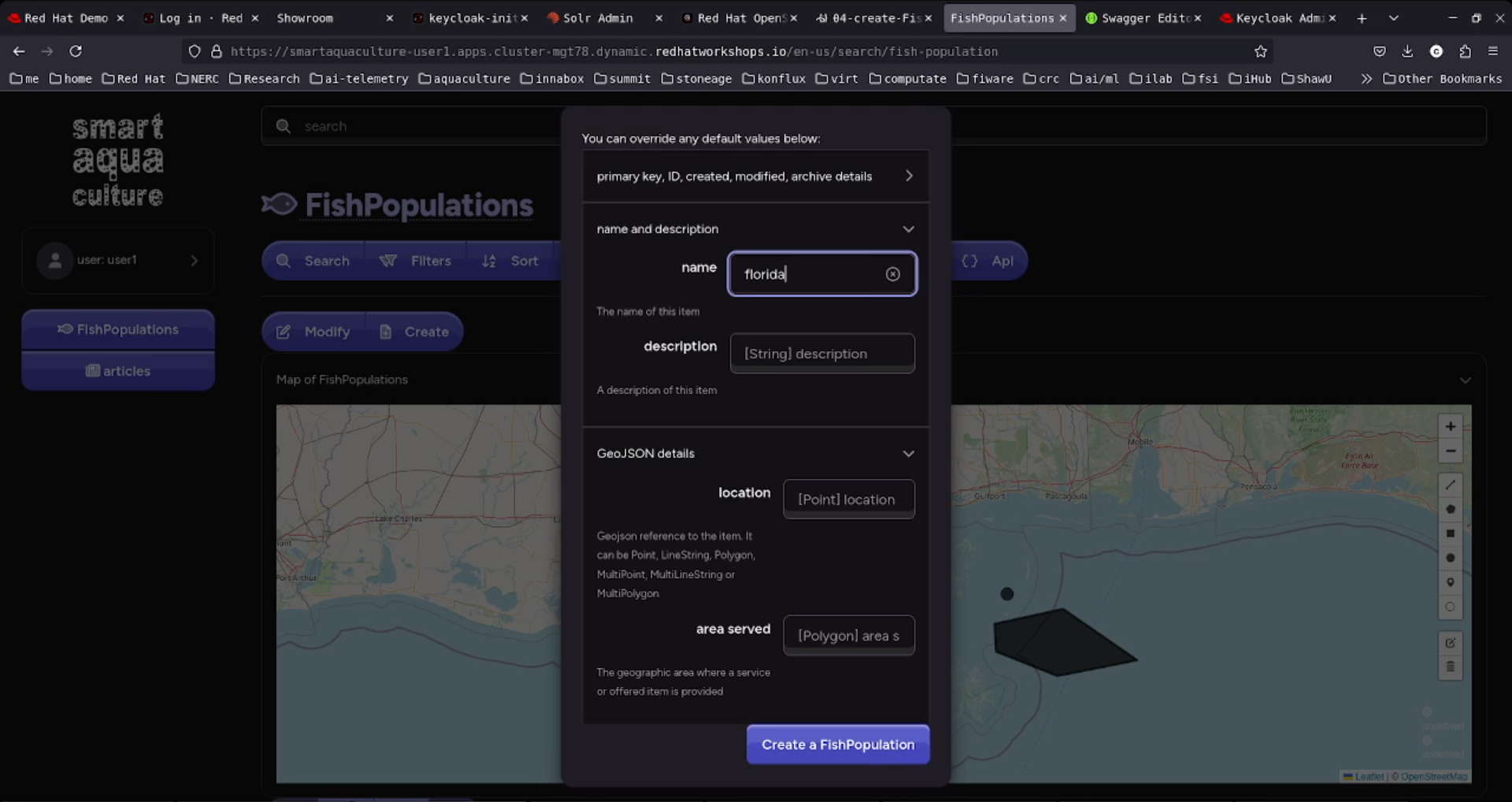This screenshot has height=802, width=1512.
Task: Select the draw circle tool
Action: coord(1451,558)
